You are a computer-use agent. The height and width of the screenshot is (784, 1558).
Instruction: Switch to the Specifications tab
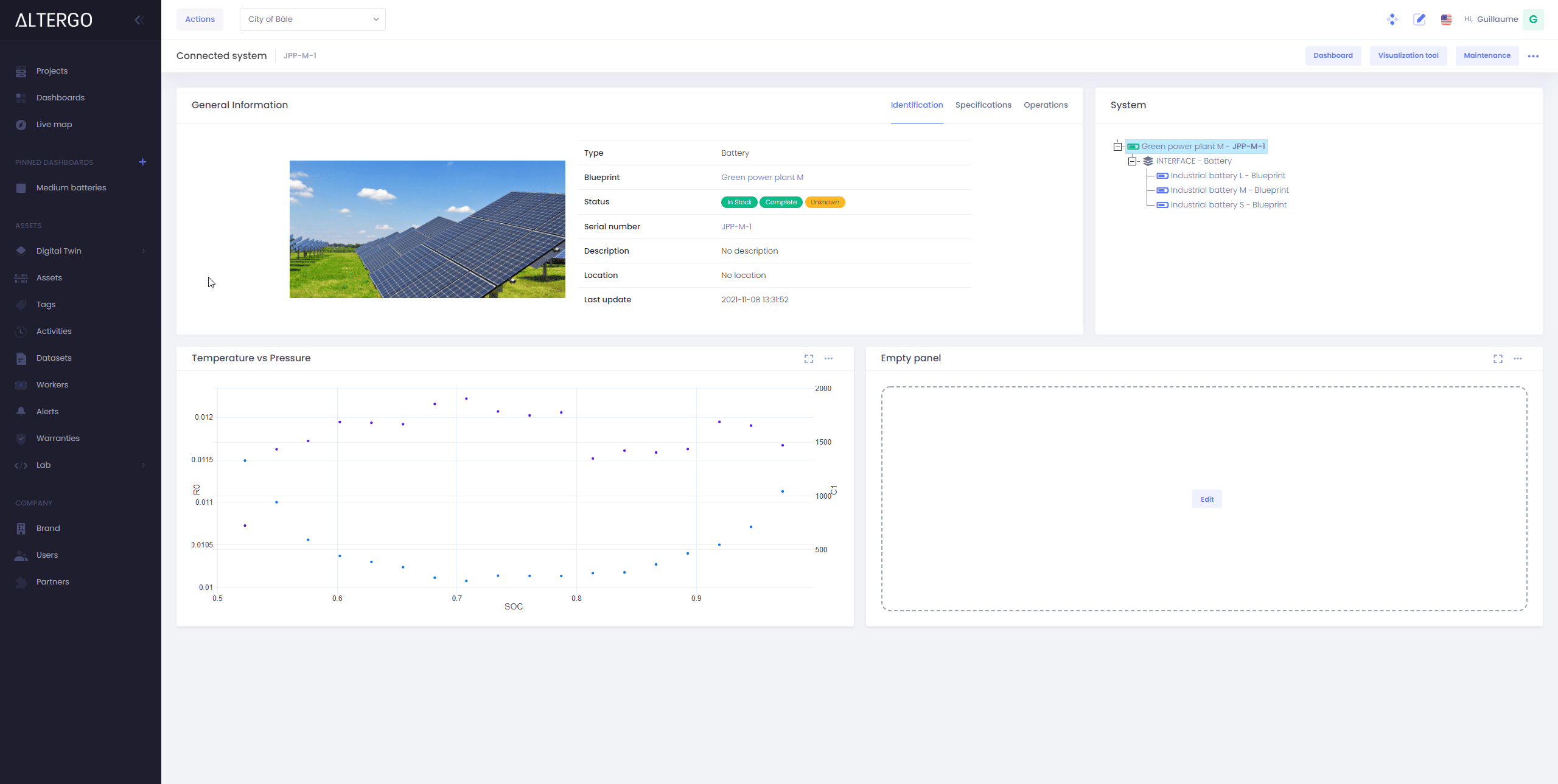point(983,105)
